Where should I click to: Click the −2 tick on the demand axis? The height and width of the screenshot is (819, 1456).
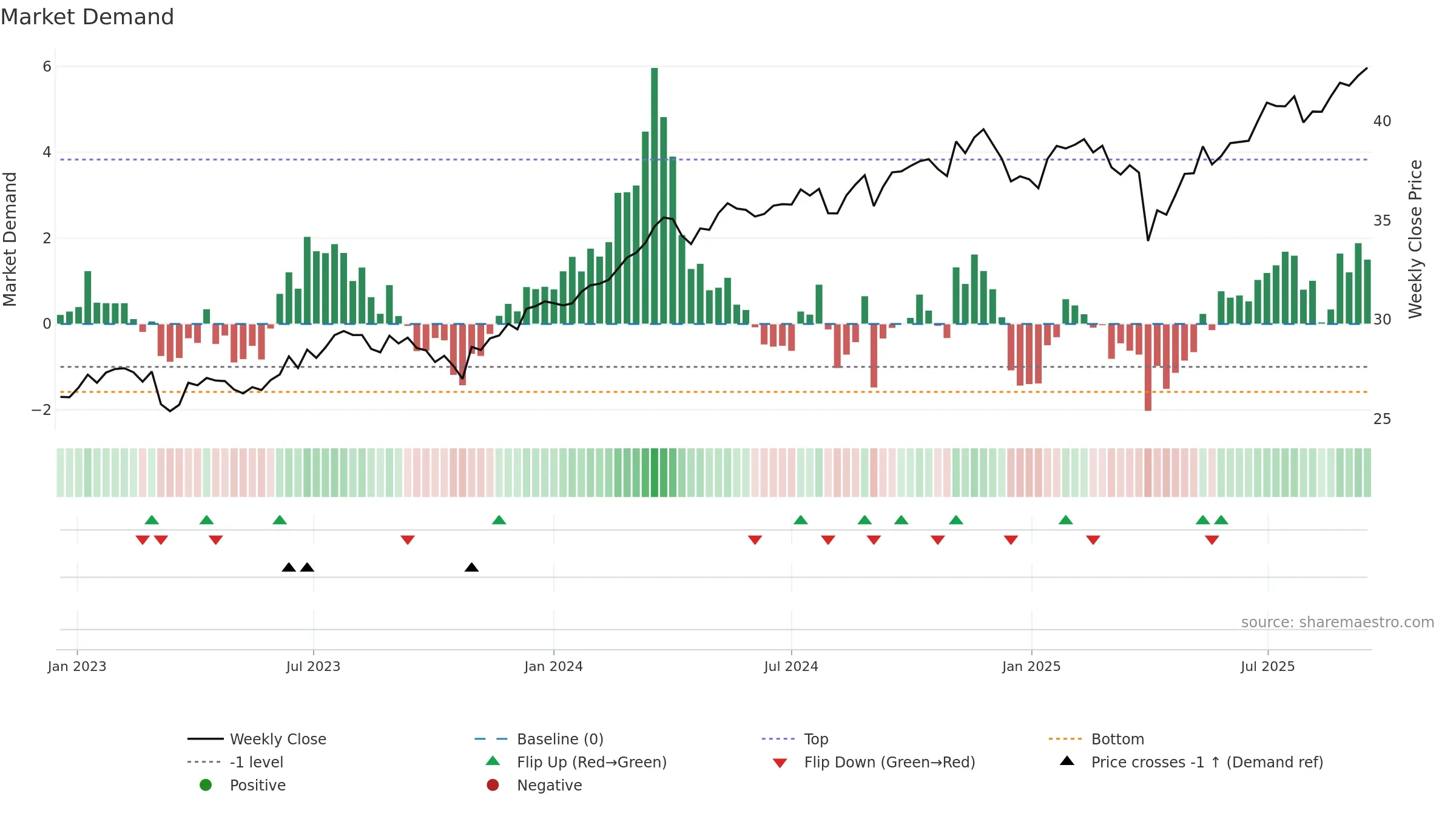coord(41,410)
